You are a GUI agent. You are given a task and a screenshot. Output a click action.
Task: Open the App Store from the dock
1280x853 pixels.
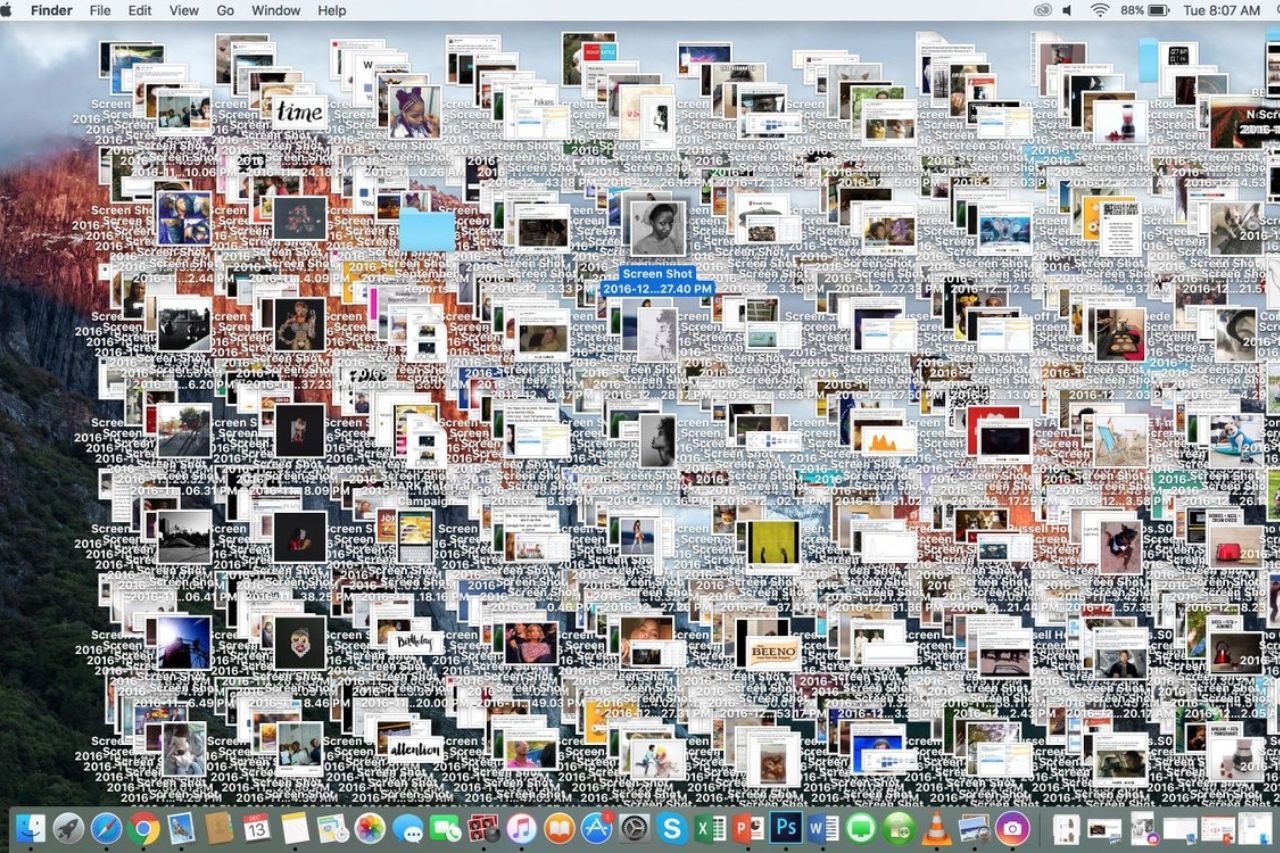(597, 828)
